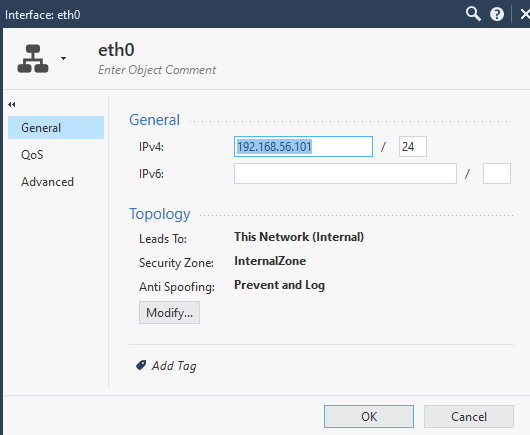Click the tag icon next to Add Tag
This screenshot has height=435, width=530.
[x=141, y=365]
